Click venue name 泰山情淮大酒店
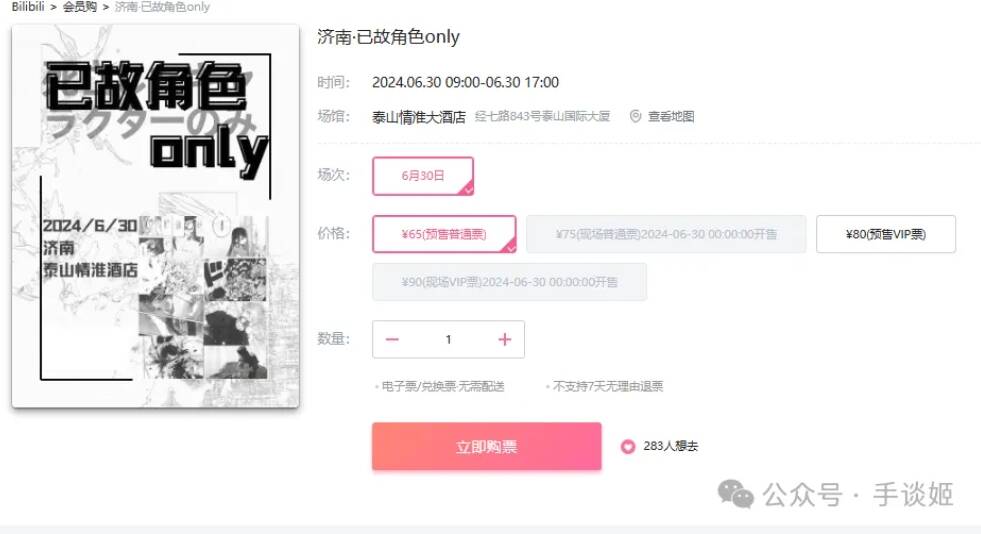The width and height of the screenshot is (981, 534). click(419, 117)
